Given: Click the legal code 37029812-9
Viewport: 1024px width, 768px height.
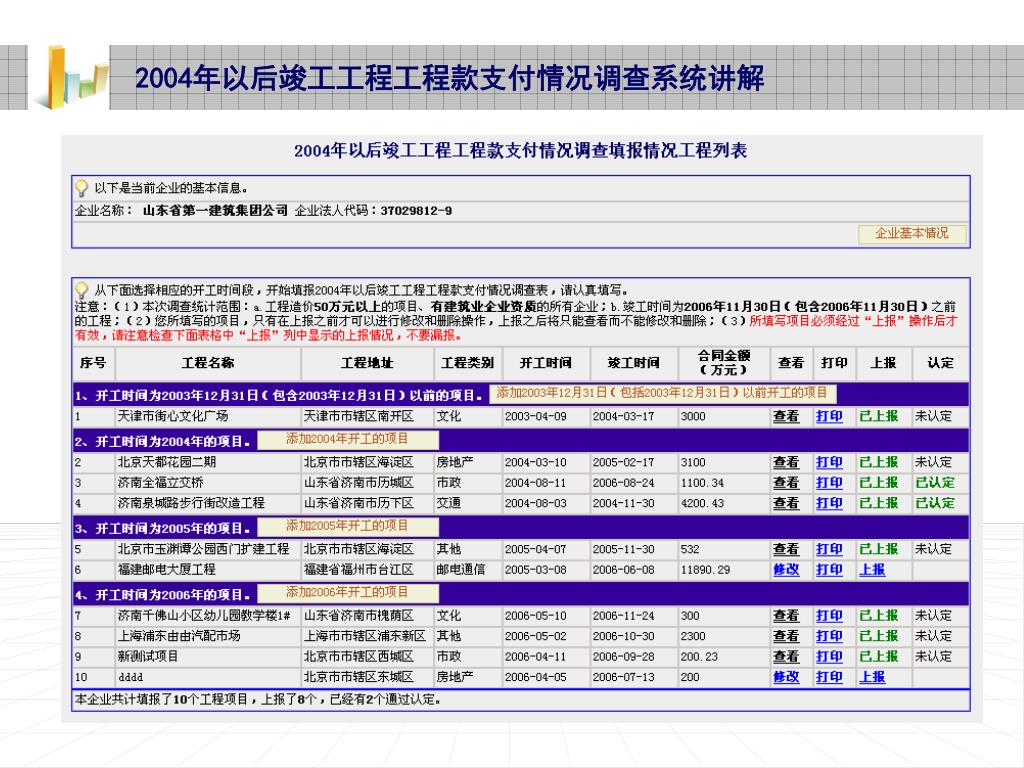Looking at the screenshot, I should 416,210.
